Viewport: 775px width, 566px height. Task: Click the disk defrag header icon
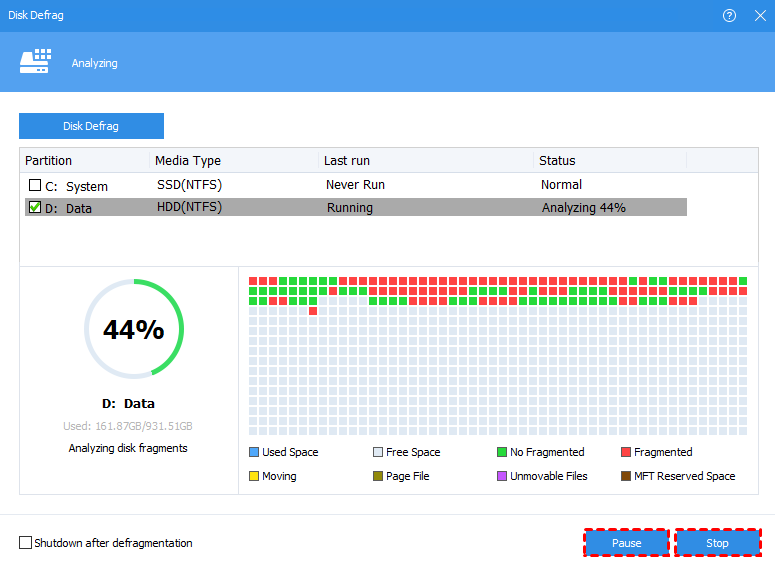35,63
